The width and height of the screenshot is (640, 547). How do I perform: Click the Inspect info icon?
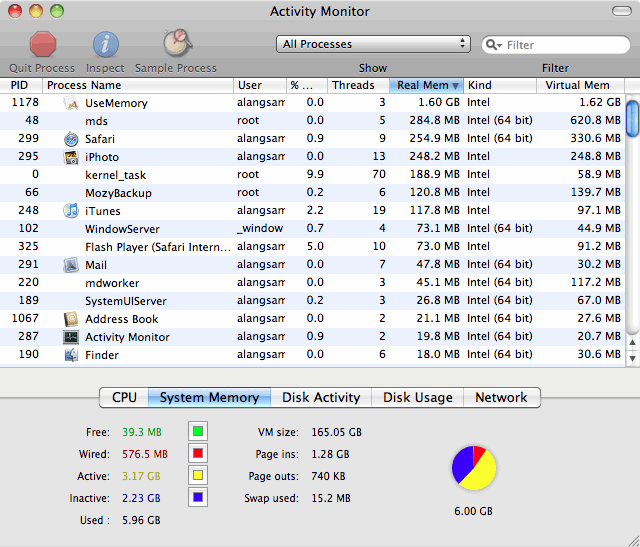click(x=106, y=44)
